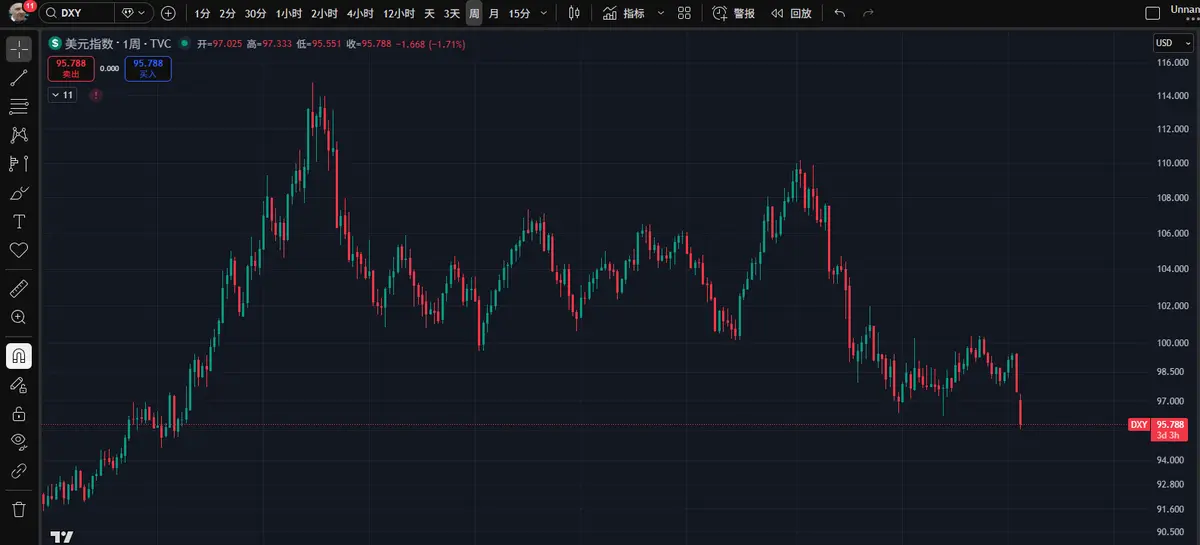Viewport: 1200px width, 545px height.
Task: Select the ruler measure tool
Action: click(19, 288)
